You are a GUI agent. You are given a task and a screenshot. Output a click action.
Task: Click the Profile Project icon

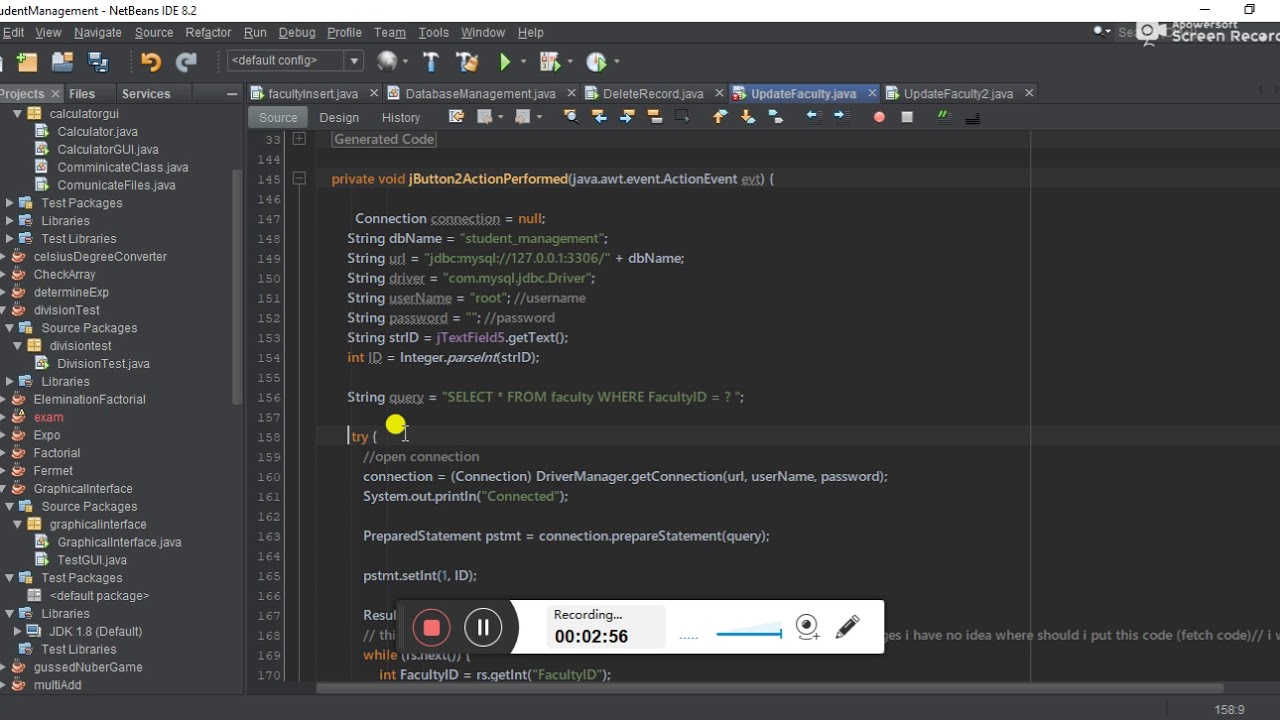click(x=596, y=62)
